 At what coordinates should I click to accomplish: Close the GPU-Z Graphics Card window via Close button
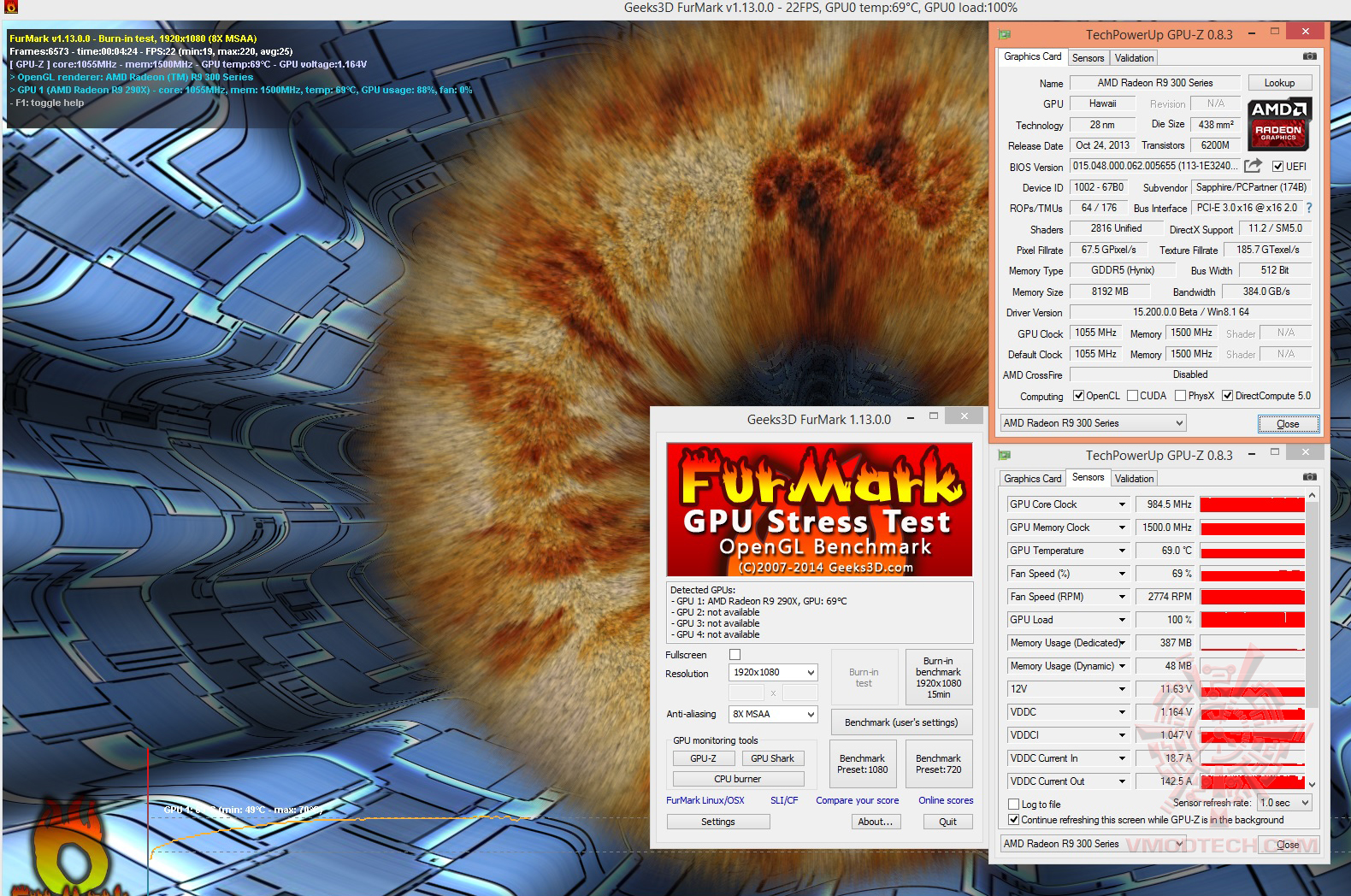click(1288, 424)
